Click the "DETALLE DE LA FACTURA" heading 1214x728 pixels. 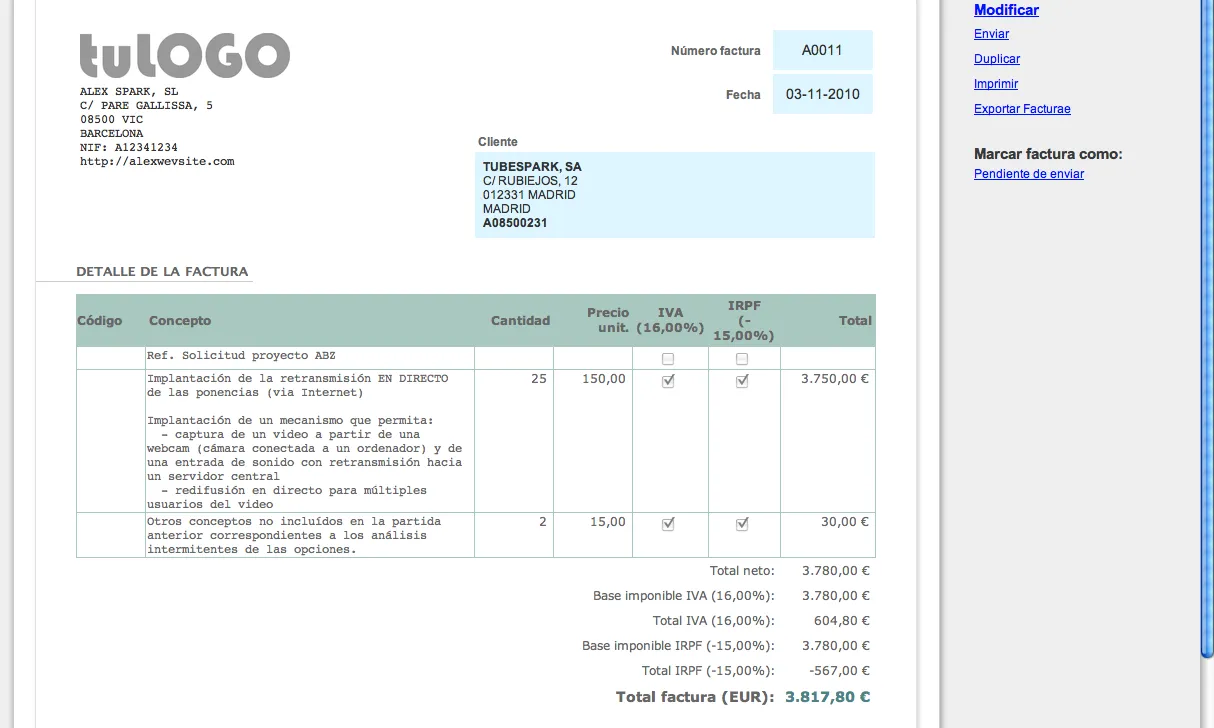click(161, 271)
